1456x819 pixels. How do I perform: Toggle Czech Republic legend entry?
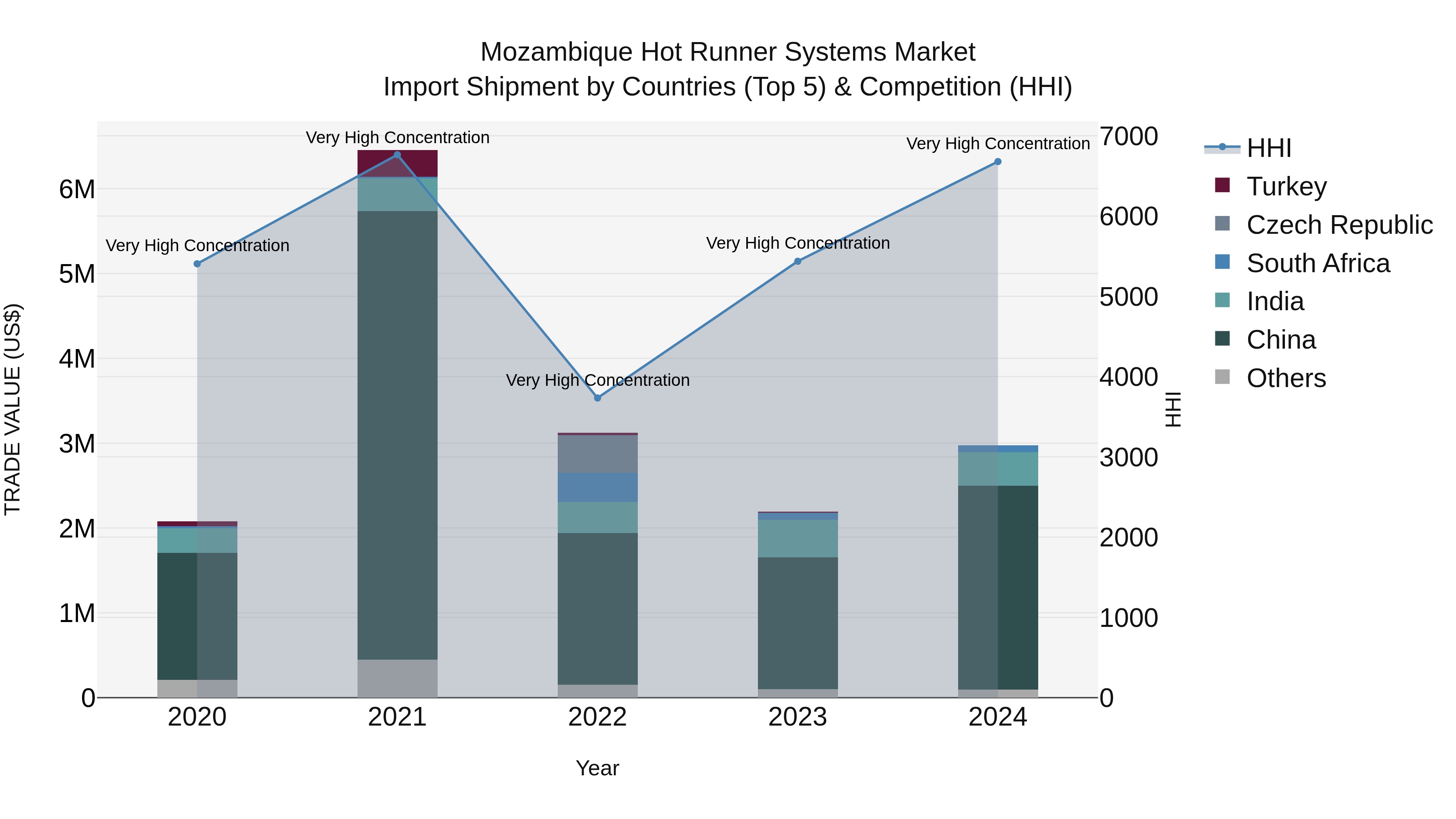click(1324, 225)
